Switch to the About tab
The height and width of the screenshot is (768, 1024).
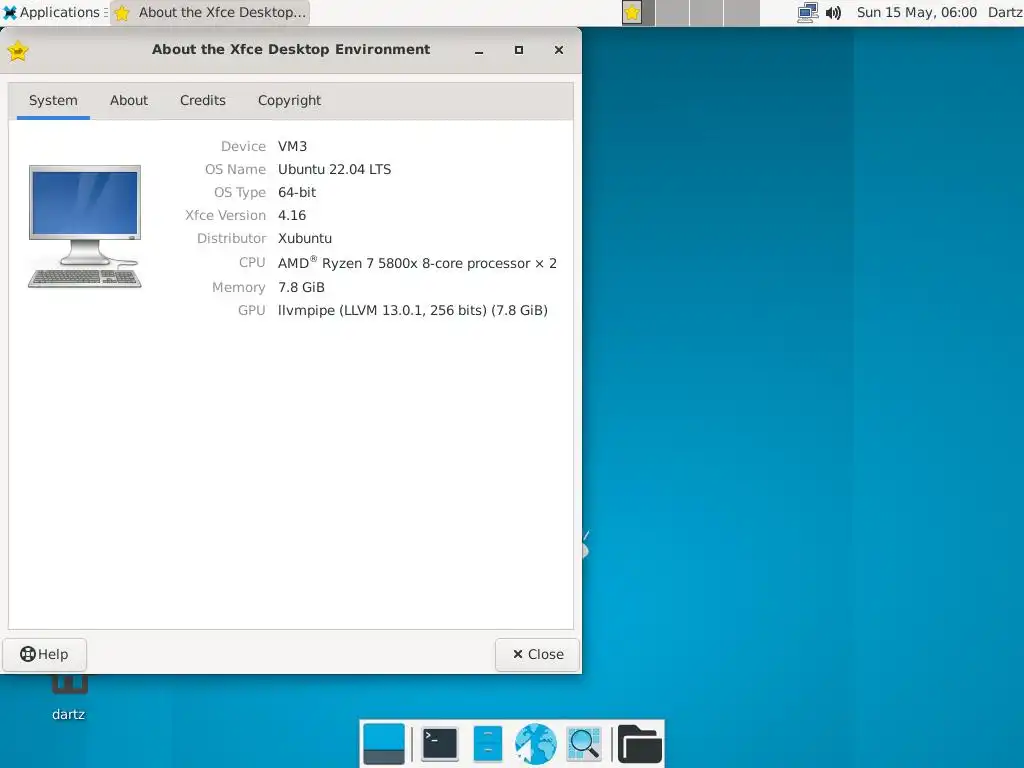pos(129,101)
